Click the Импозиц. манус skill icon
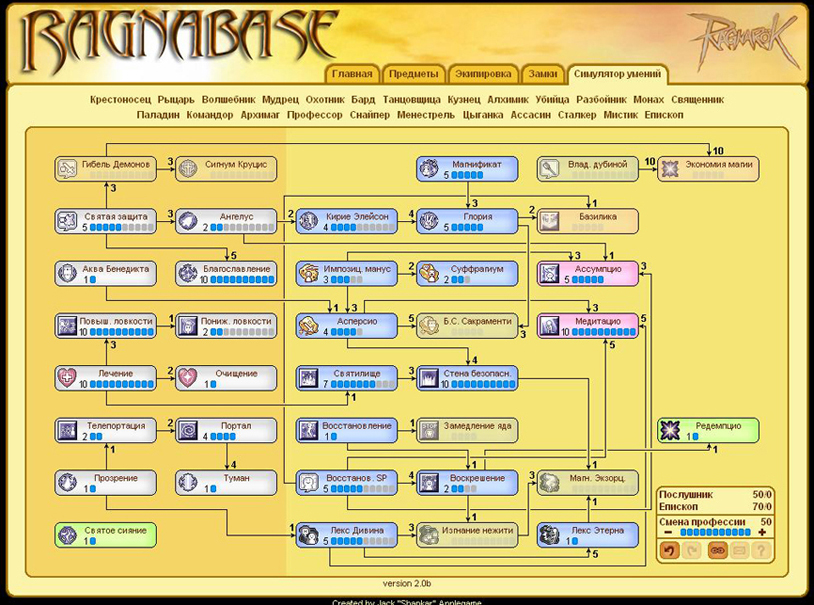 point(308,274)
